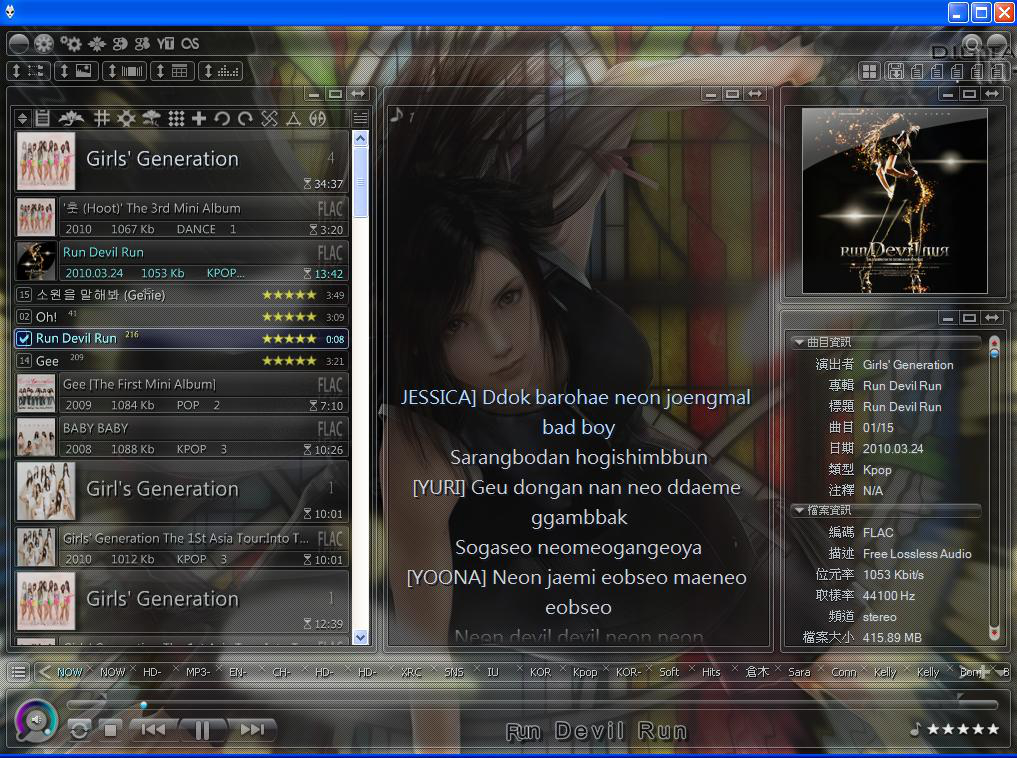The width and height of the screenshot is (1017, 758).
Task: Switch to the Kpop playlist tab
Action: [x=584, y=672]
